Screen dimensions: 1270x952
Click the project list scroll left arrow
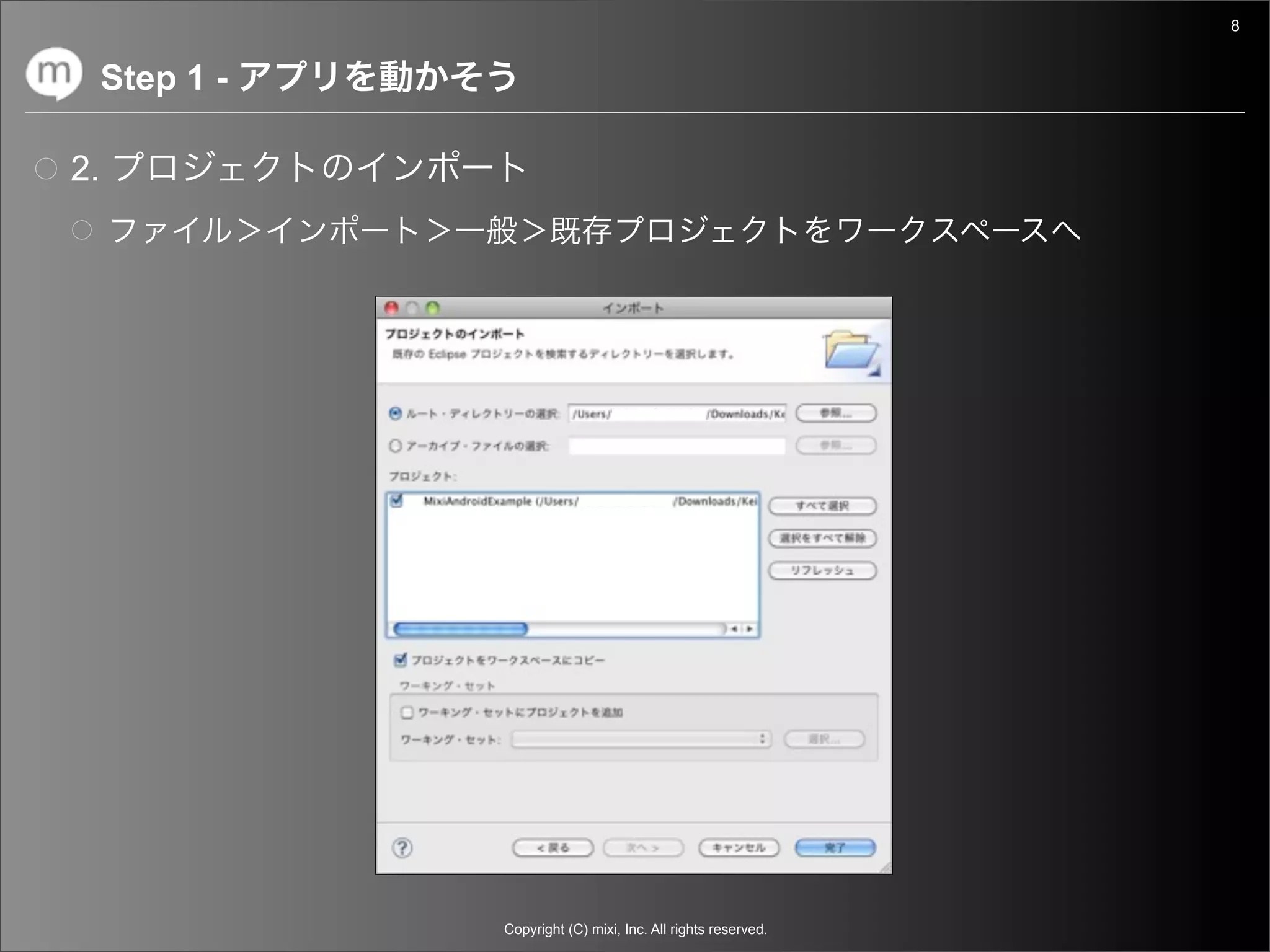click(x=734, y=628)
